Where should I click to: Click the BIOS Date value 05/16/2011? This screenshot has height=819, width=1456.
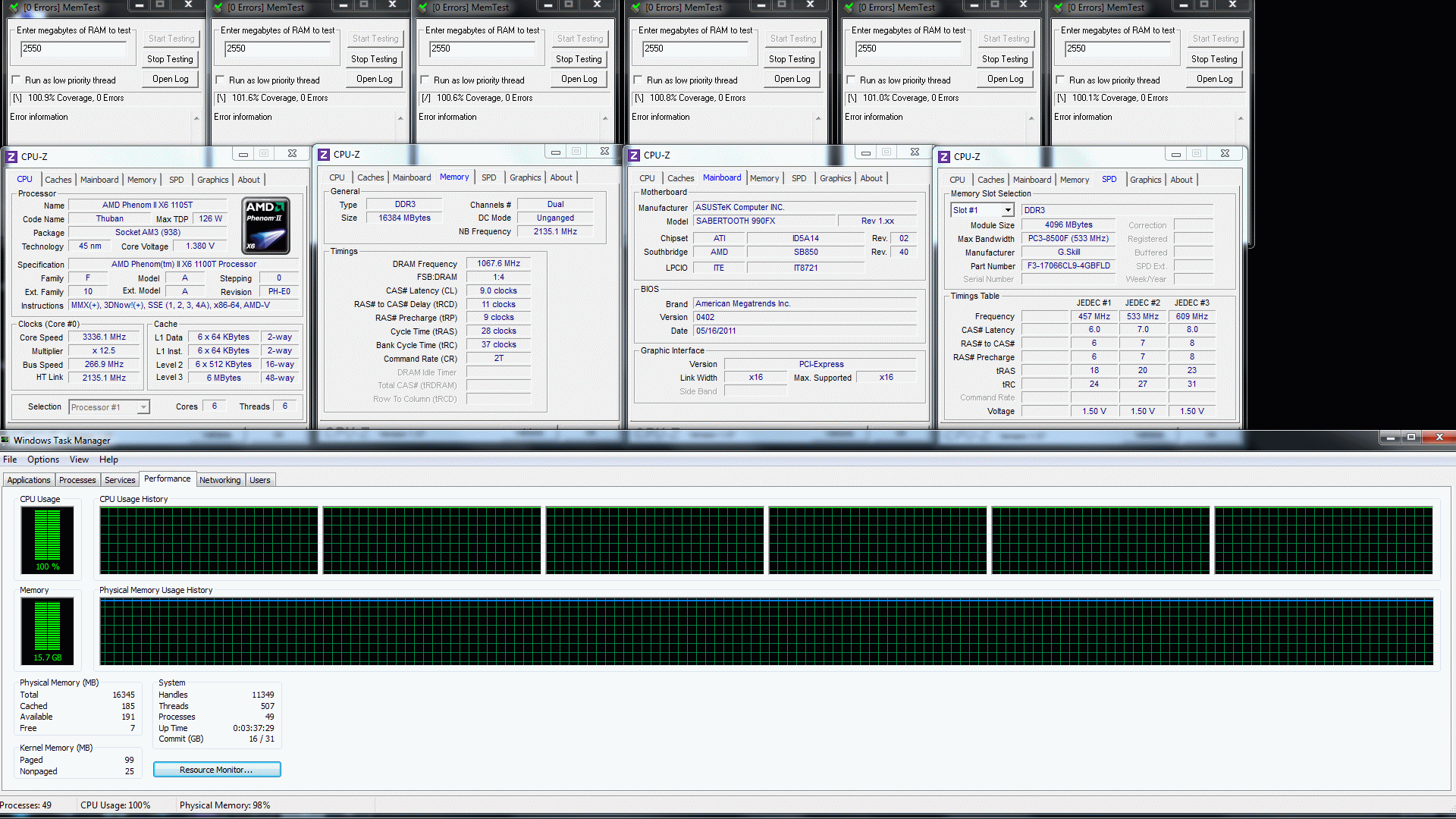(805, 331)
